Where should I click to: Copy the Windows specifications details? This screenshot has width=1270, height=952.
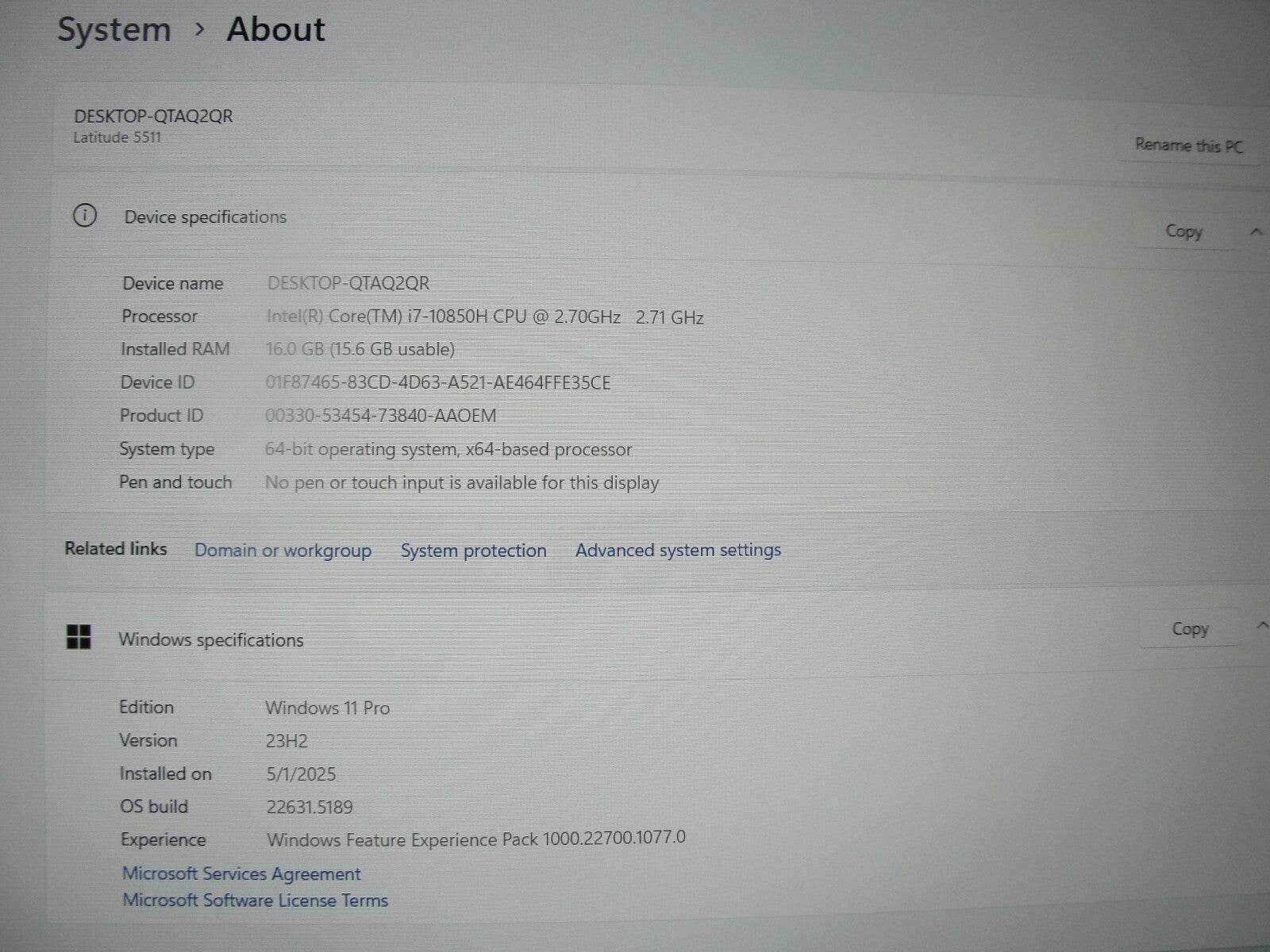pos(1190,628)
